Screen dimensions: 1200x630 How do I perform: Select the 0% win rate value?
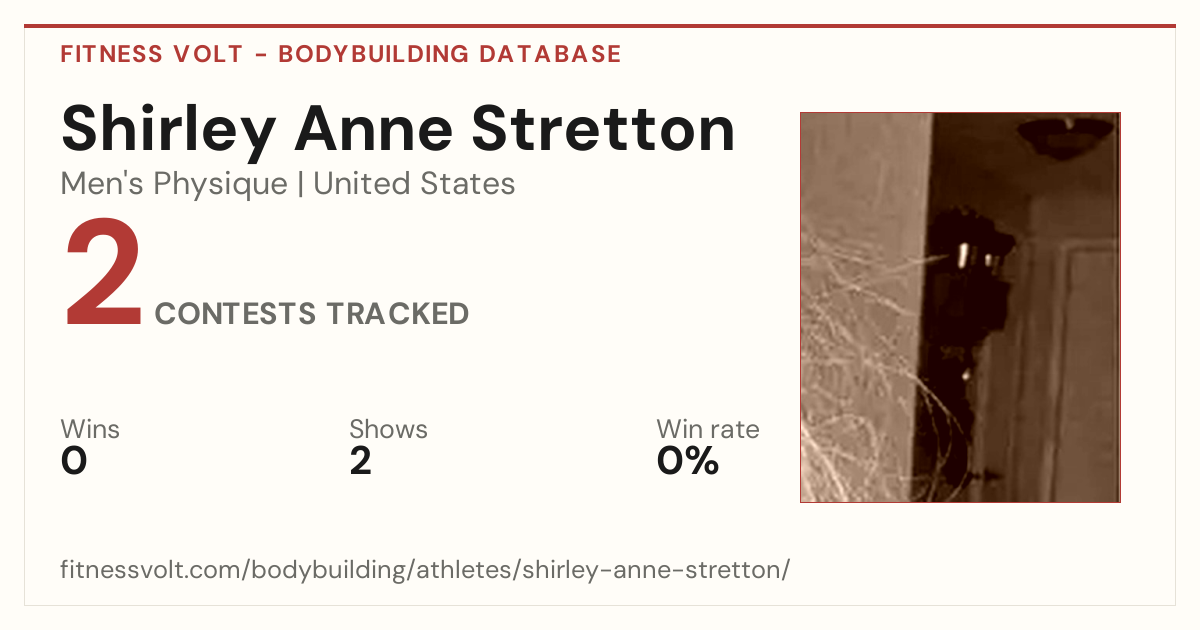688,461
